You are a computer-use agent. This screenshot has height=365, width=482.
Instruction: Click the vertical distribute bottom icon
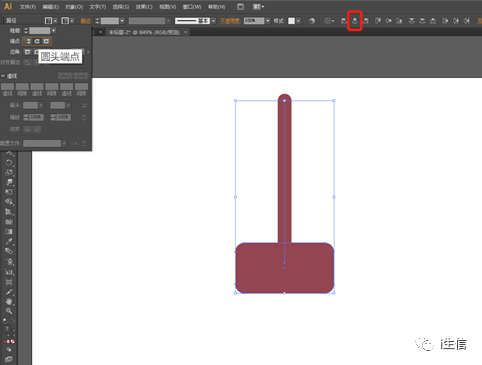pyautogui.click(x=433, y=21)
